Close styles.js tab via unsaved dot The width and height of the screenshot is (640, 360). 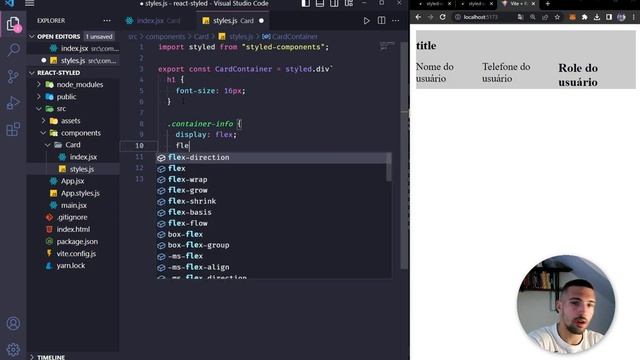pos(261,20)
